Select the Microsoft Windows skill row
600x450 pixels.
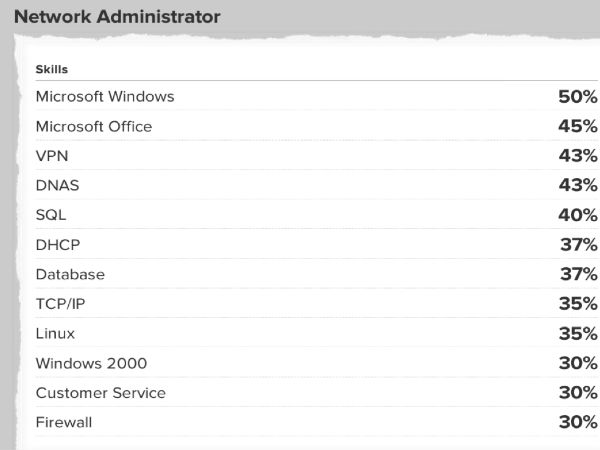tap(105, 97)
